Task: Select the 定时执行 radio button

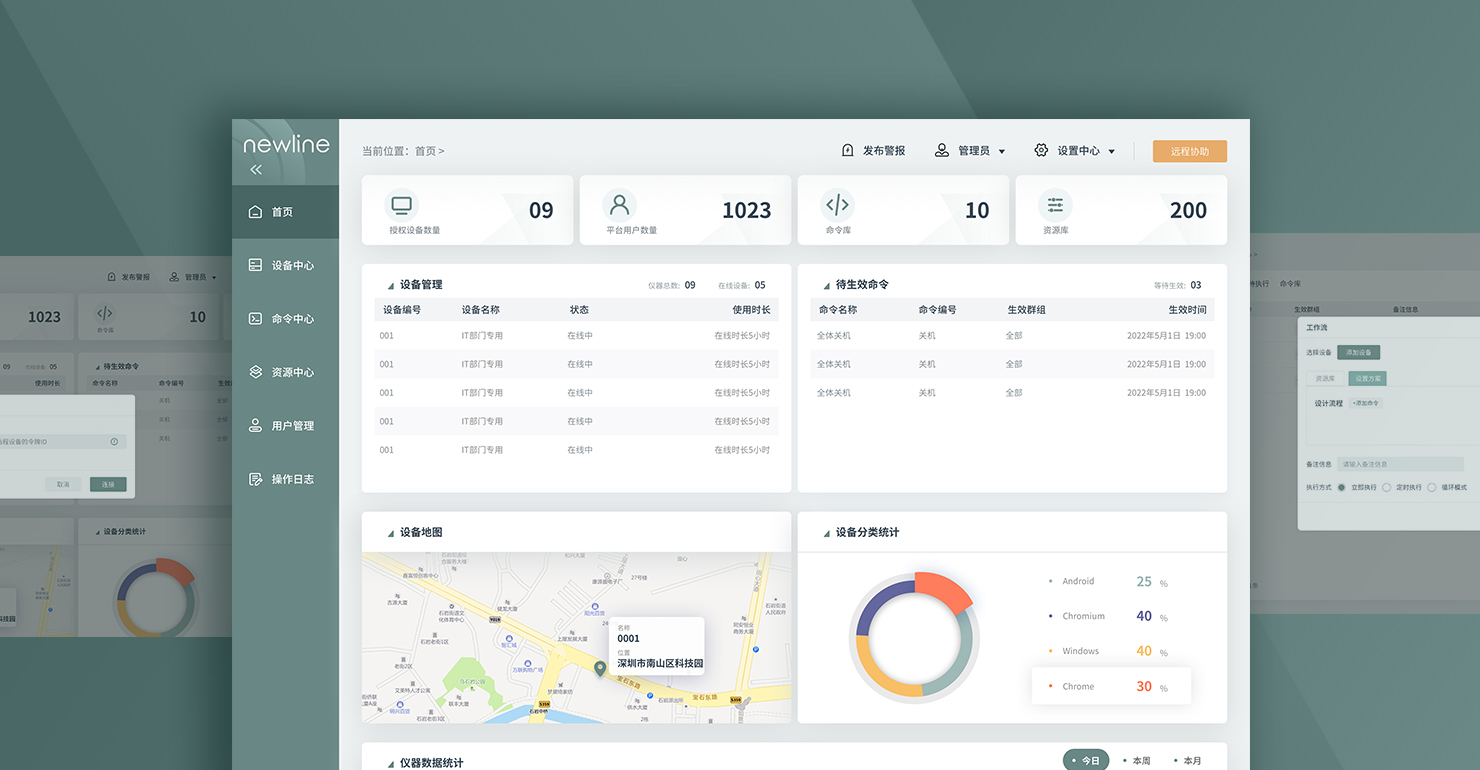Action: pyautogui.click(x=1386, y=487)
